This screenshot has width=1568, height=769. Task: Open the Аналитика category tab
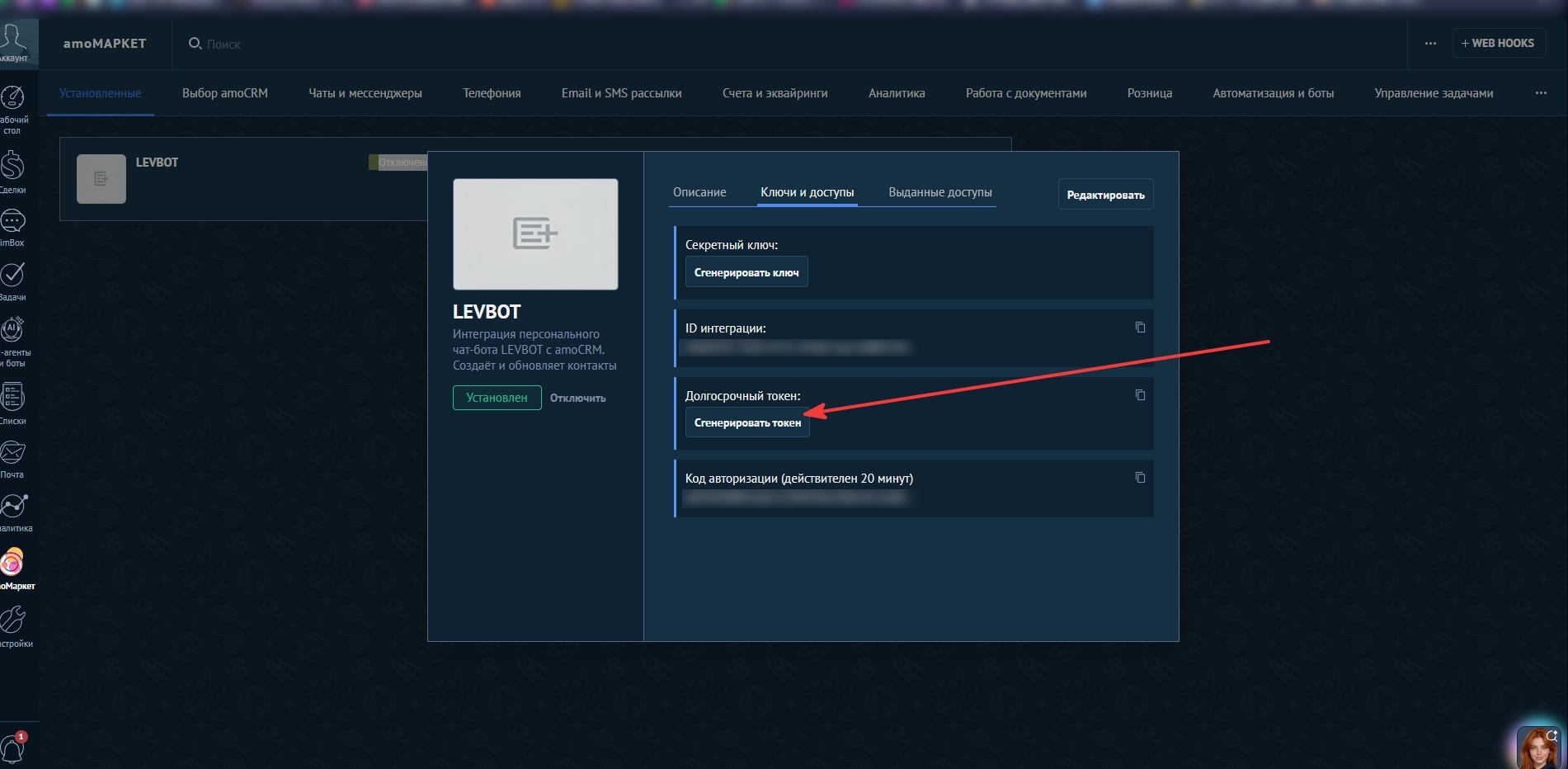coord(897,93)
